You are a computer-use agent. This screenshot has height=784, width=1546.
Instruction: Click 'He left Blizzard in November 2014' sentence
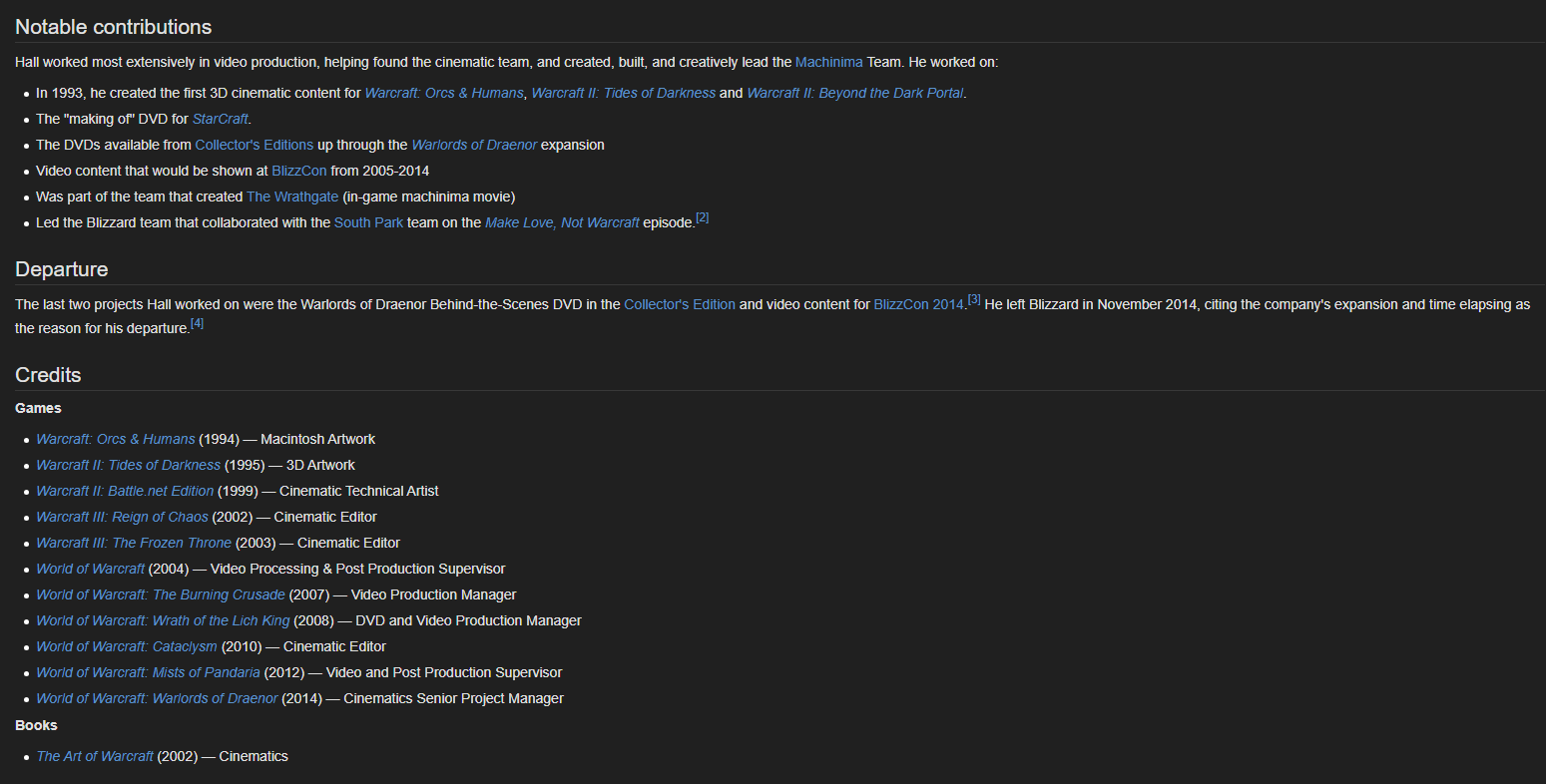pos(1092,304)
